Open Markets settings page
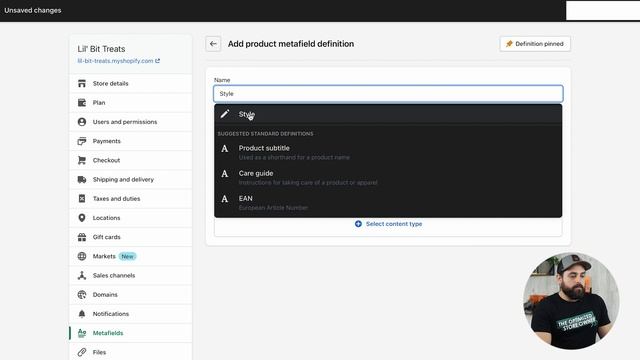 (131, 256)
